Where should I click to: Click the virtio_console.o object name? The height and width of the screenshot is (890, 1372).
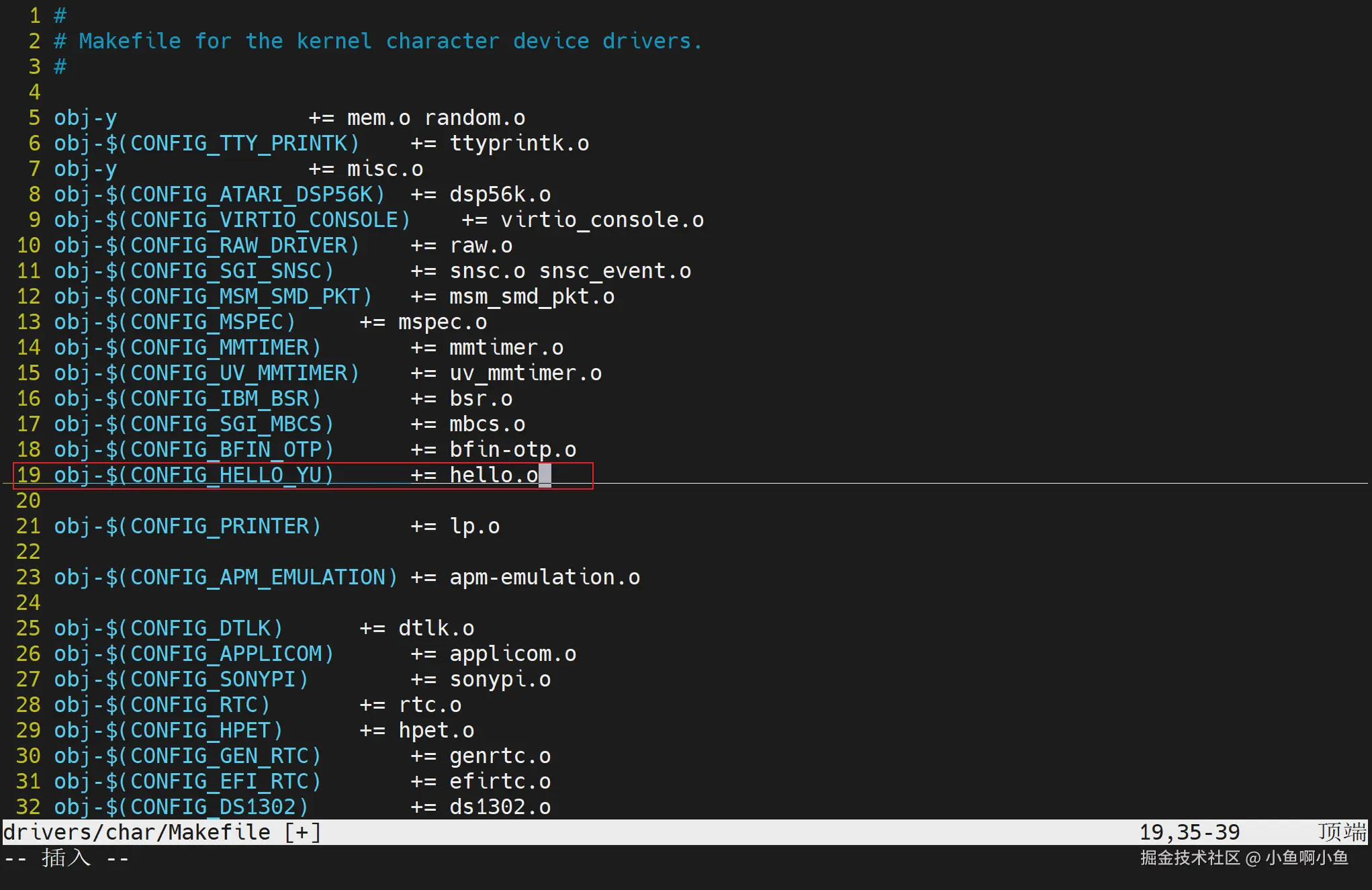[x=602, y=220]
